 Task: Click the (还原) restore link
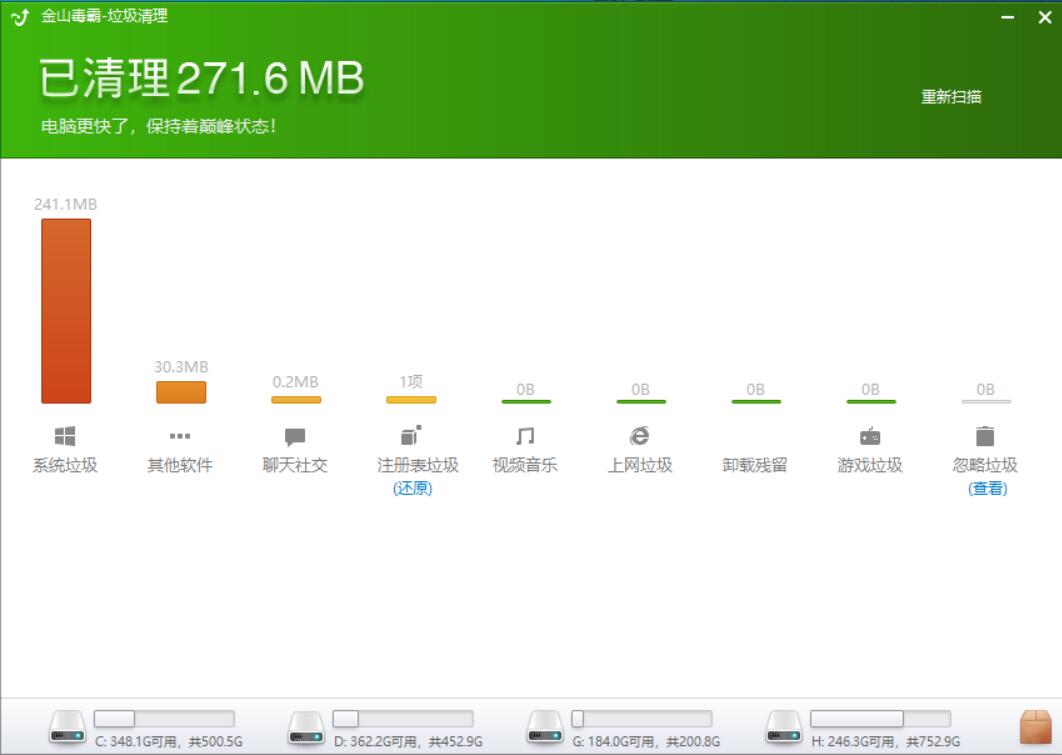pyautogui.click(x=412, y=488)
